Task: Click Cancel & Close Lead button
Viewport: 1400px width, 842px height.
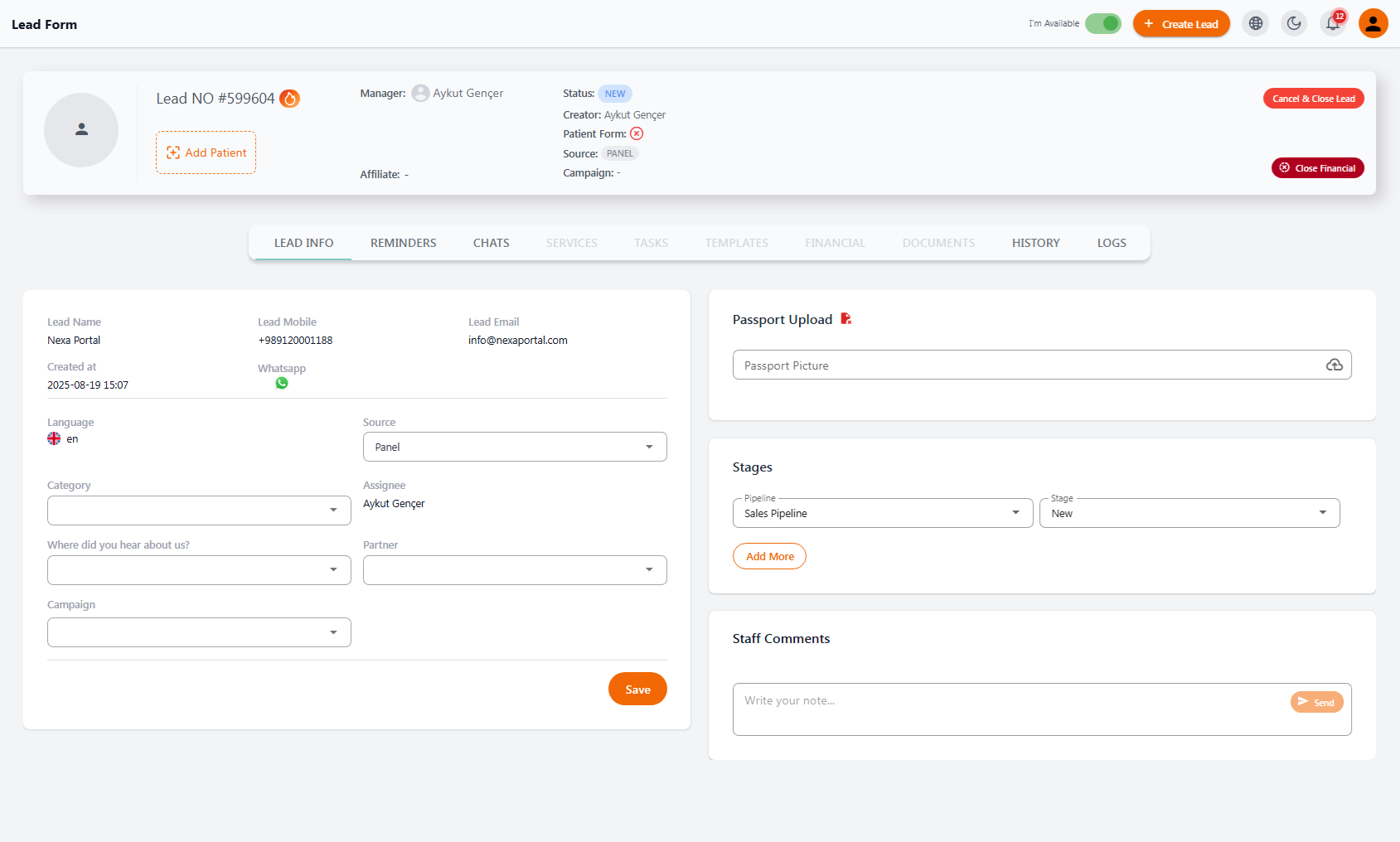Action: click(x=1313, y=99)
